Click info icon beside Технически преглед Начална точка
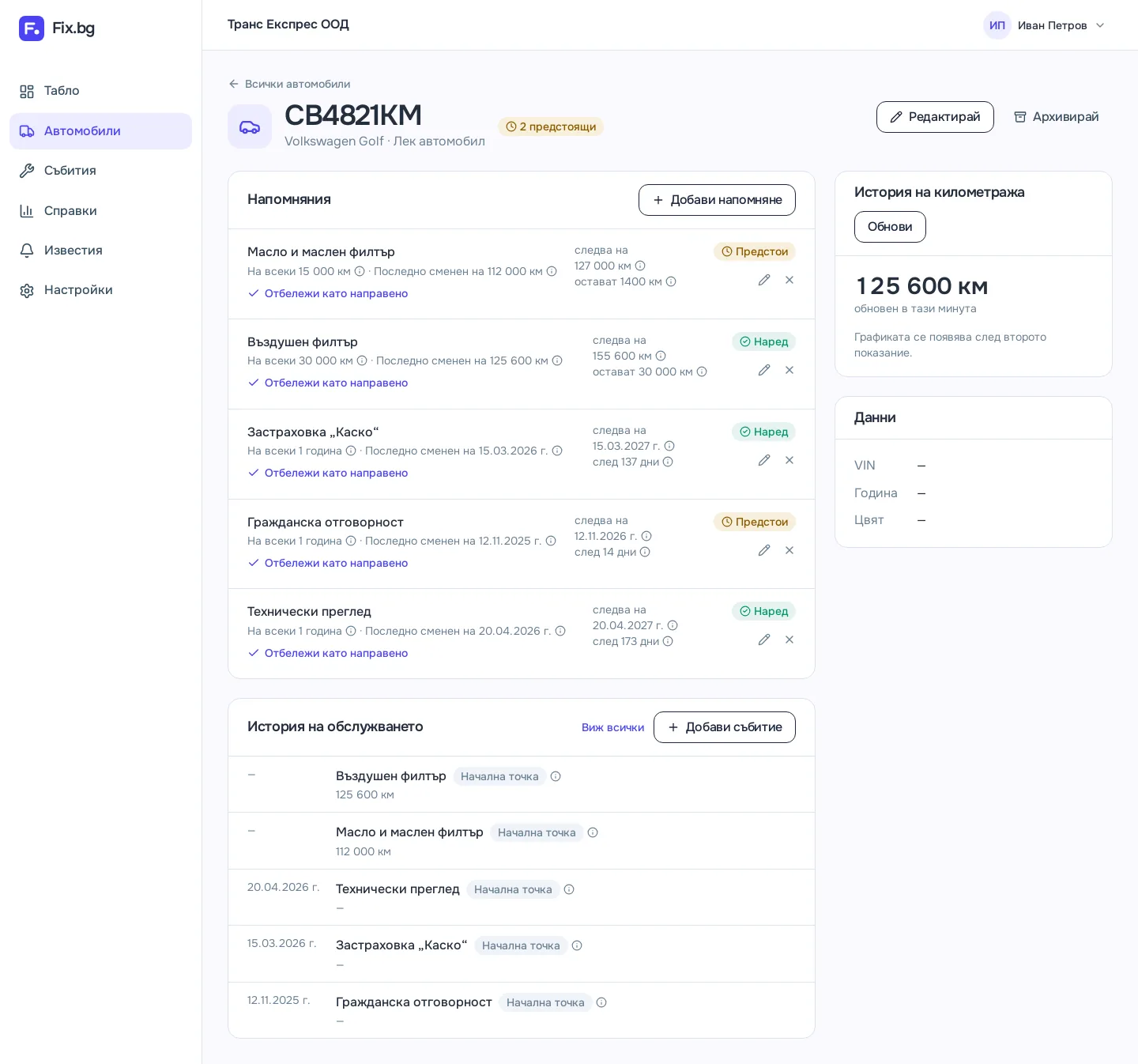The image size is (1138, 1064). pos(569,889)
